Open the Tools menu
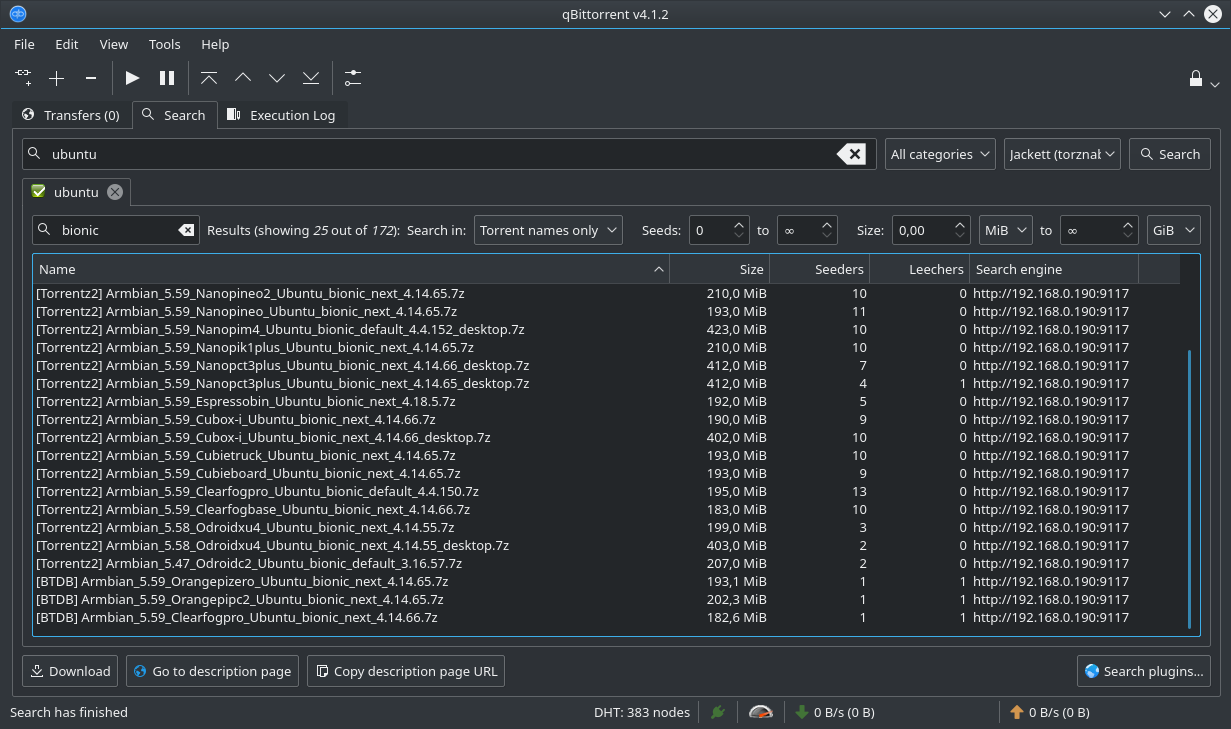1231x729 pixels. [164, 44]
